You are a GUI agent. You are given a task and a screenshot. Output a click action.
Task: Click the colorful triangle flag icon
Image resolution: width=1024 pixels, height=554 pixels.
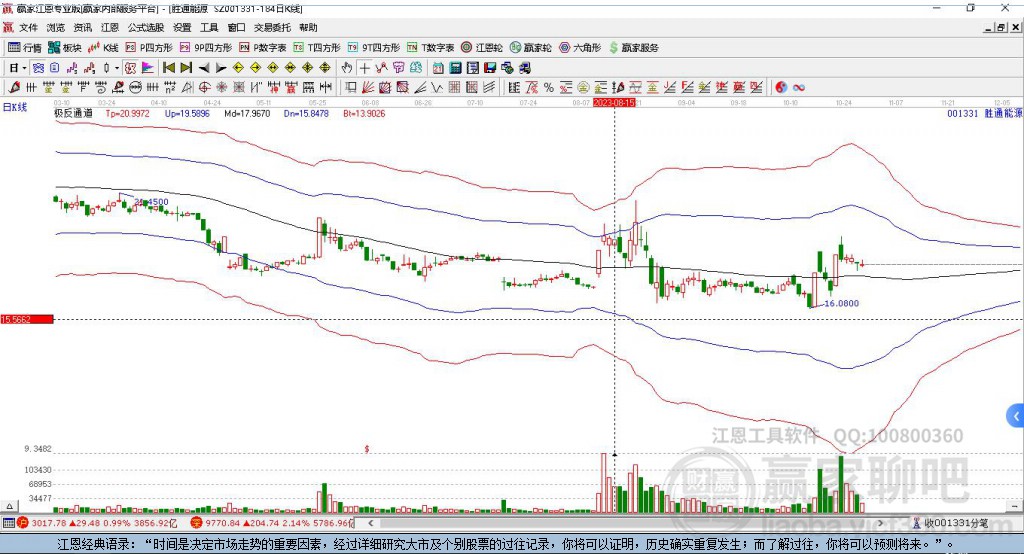[148, 68]
